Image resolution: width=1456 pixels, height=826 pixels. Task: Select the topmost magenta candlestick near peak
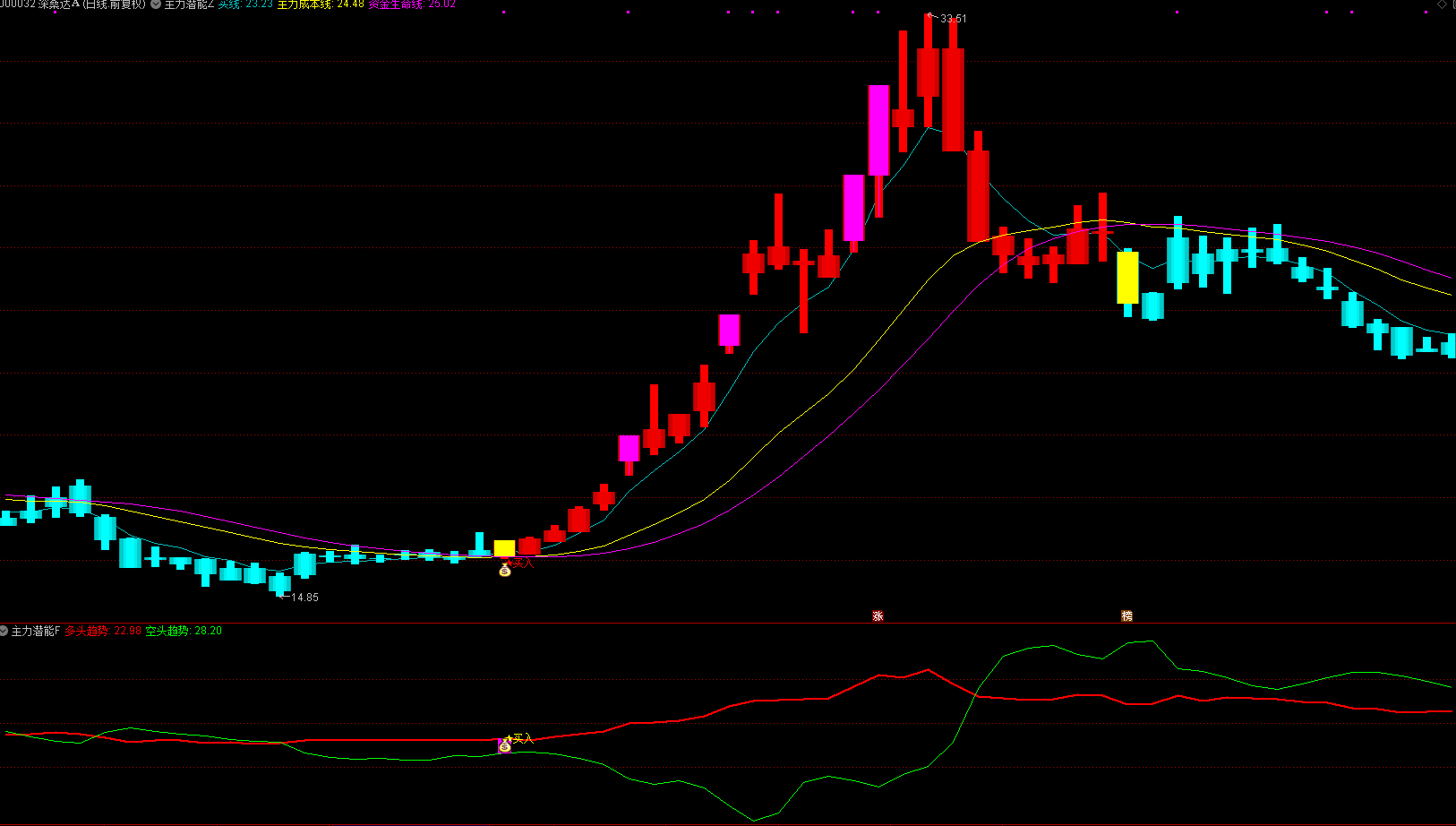[x=878, y=130]
